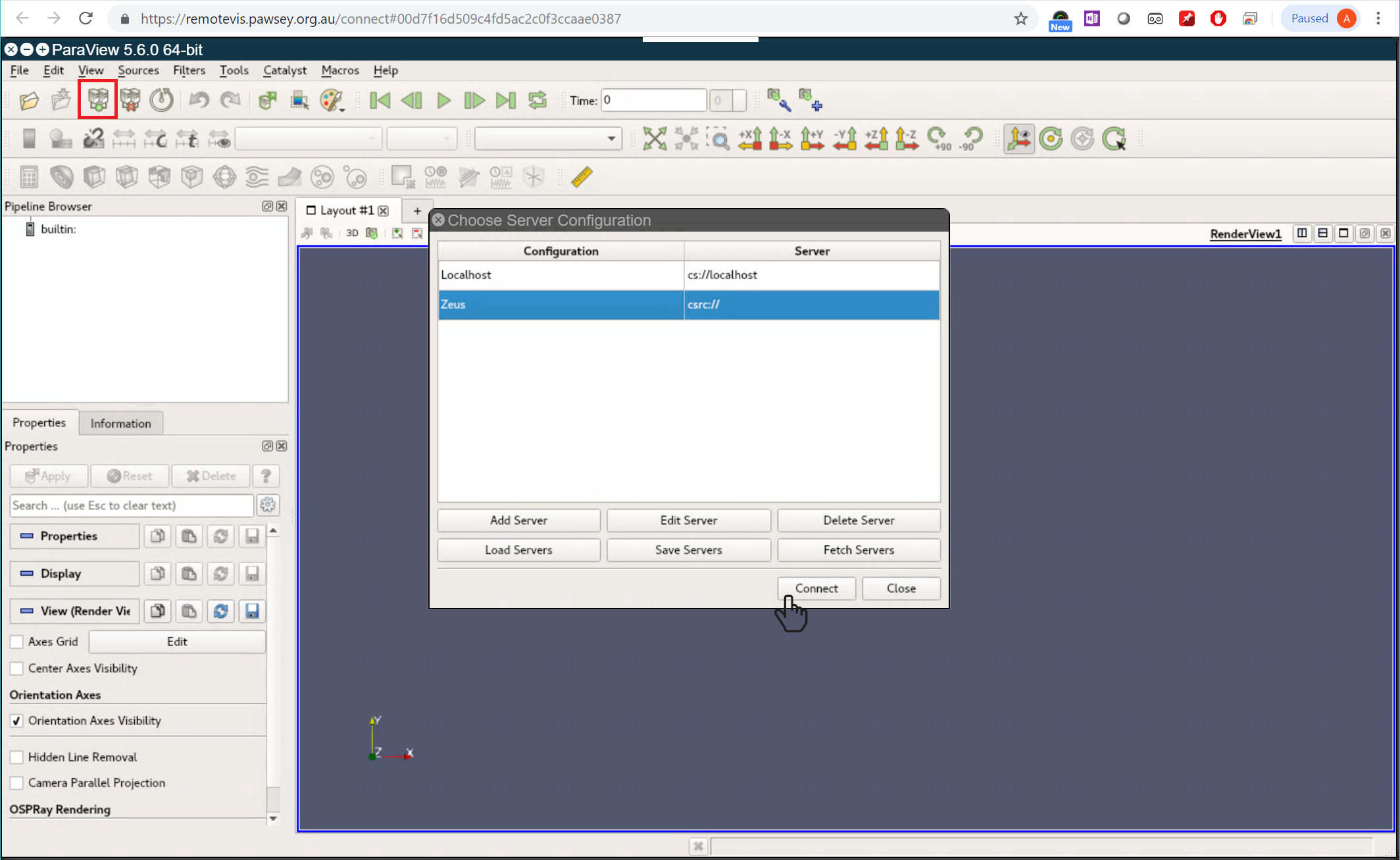Add a new layout tab
Image resolution: width=1400 pixels, height=860 pixels.
pos(417,211)
